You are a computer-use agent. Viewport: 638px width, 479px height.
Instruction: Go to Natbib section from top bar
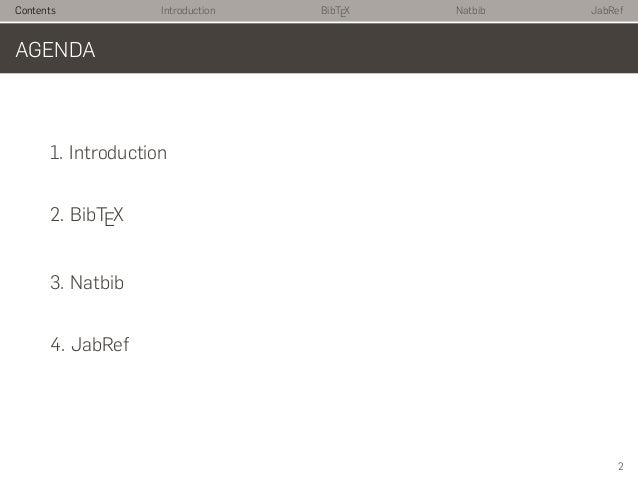470,10
